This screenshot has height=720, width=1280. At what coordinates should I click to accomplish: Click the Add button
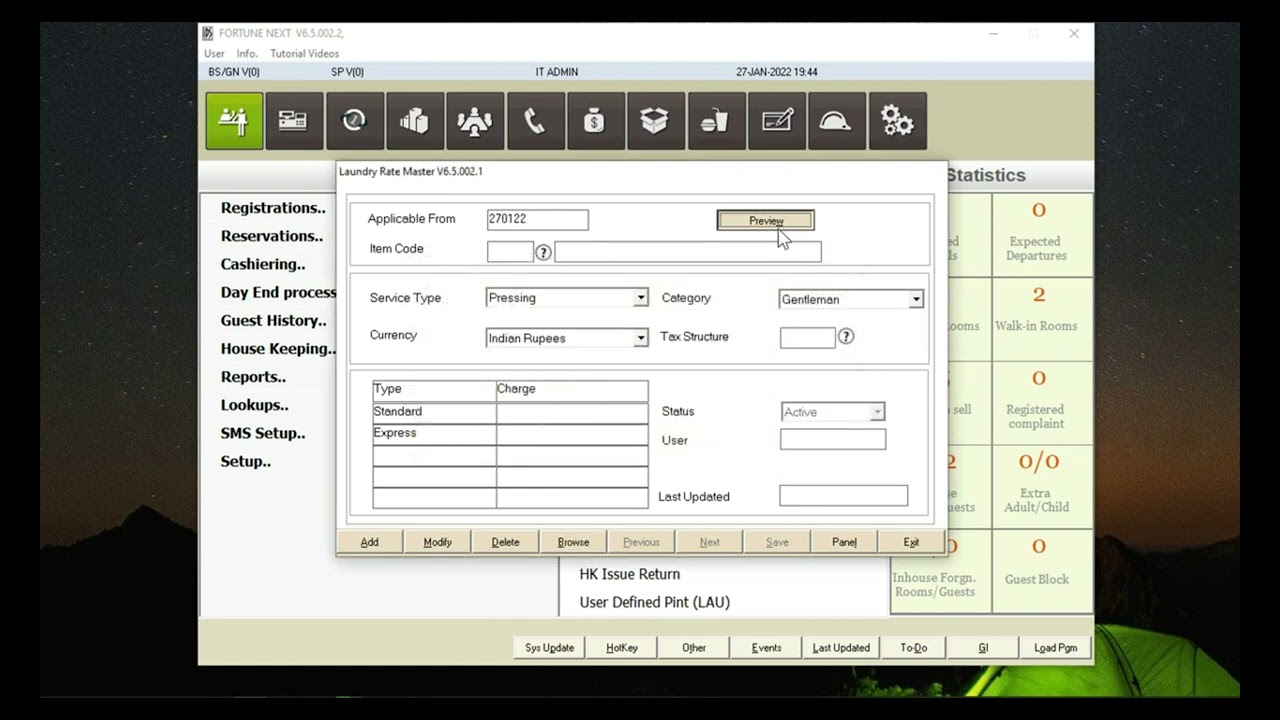370,542
